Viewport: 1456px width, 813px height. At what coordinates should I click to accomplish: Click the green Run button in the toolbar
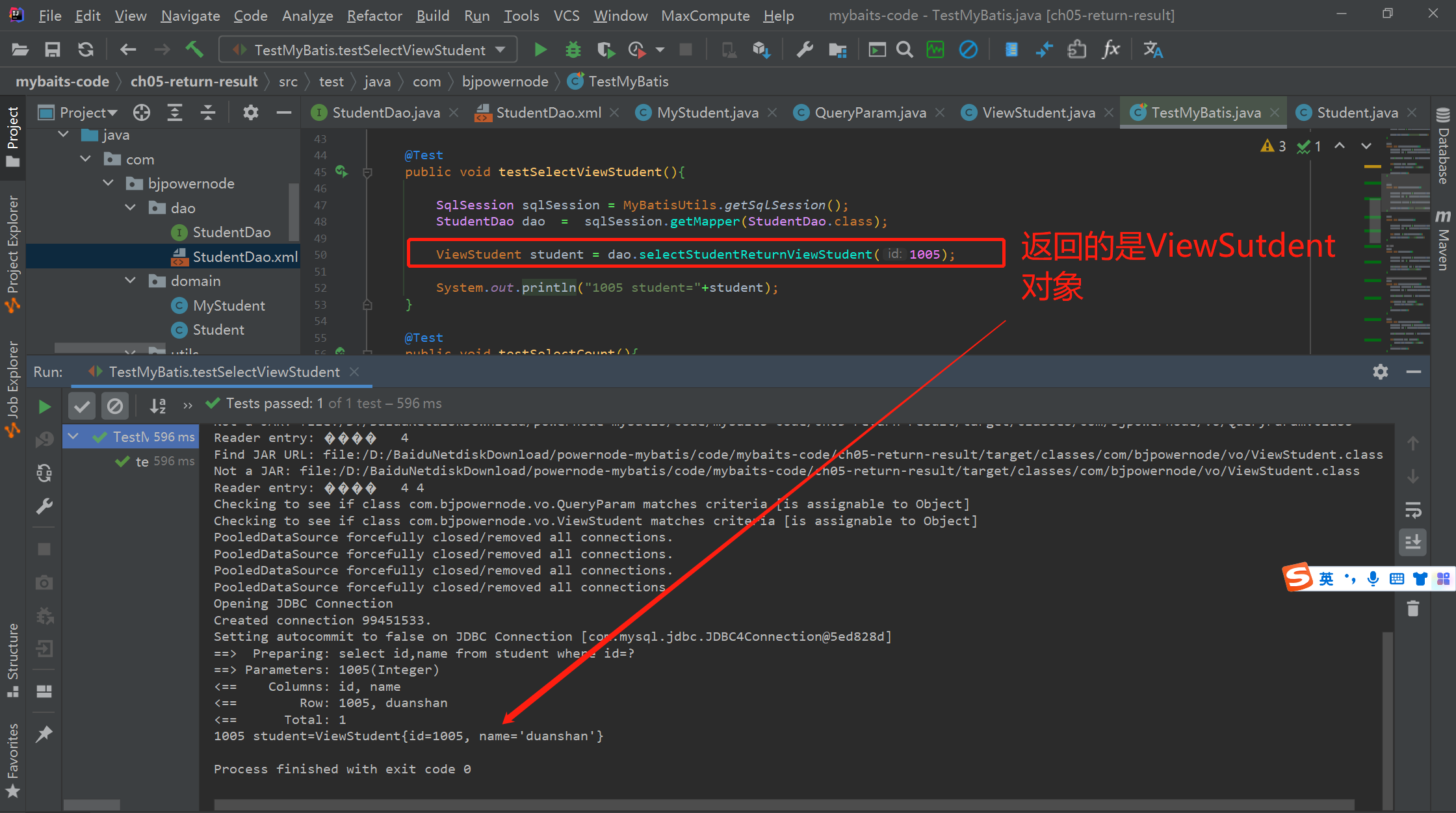click(540, 49)
